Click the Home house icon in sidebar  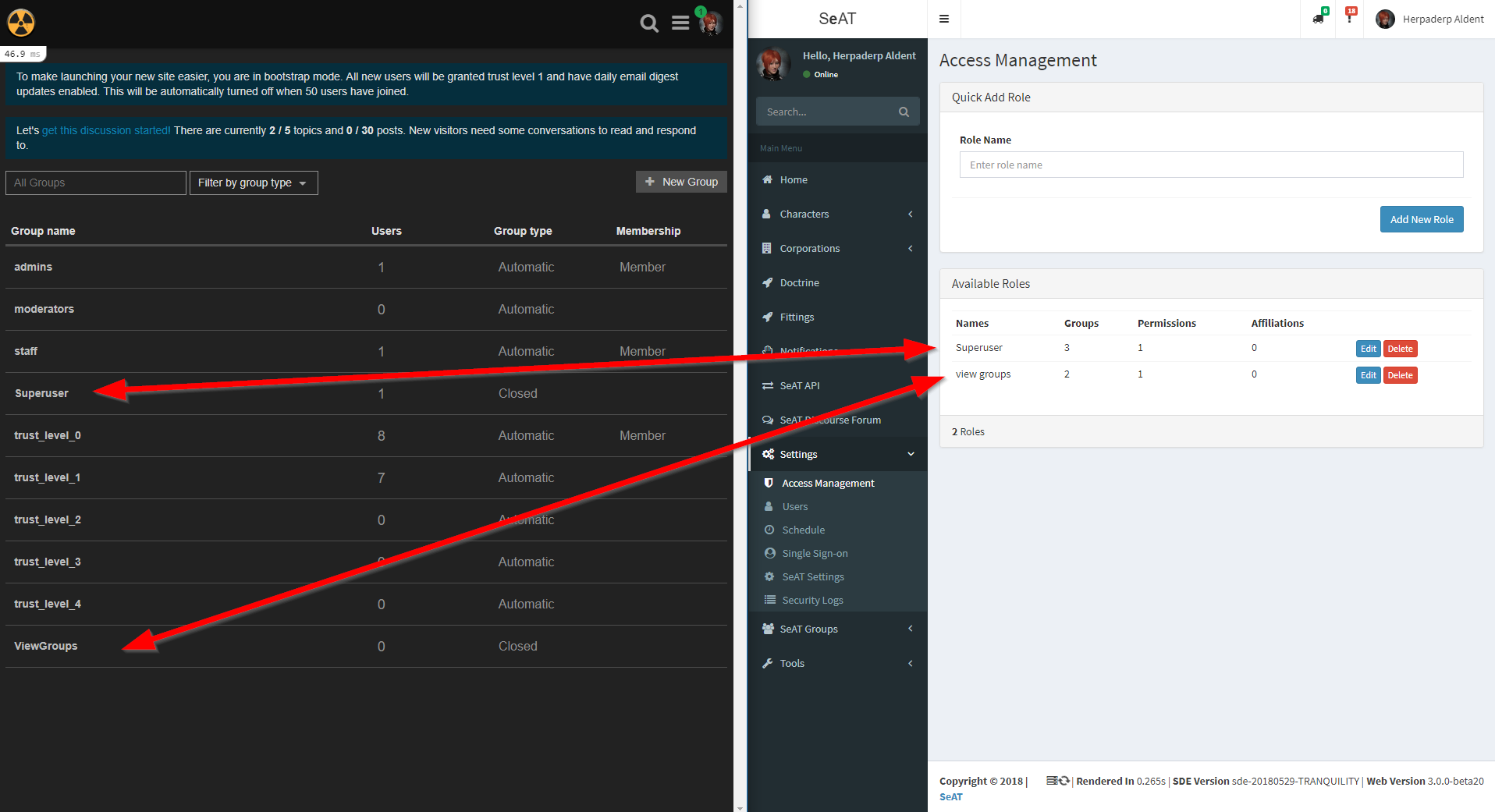point(767,179)
